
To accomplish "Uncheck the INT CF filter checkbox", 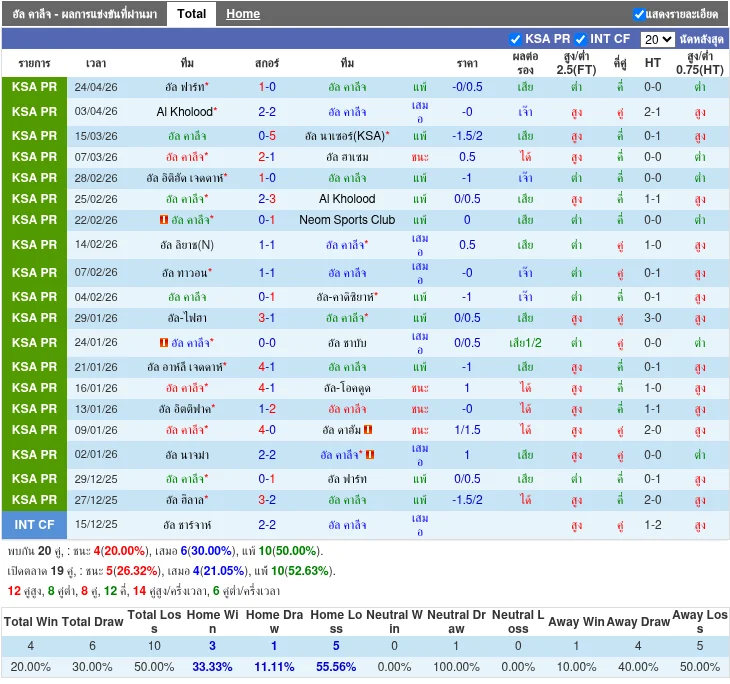I will [581, 39].
